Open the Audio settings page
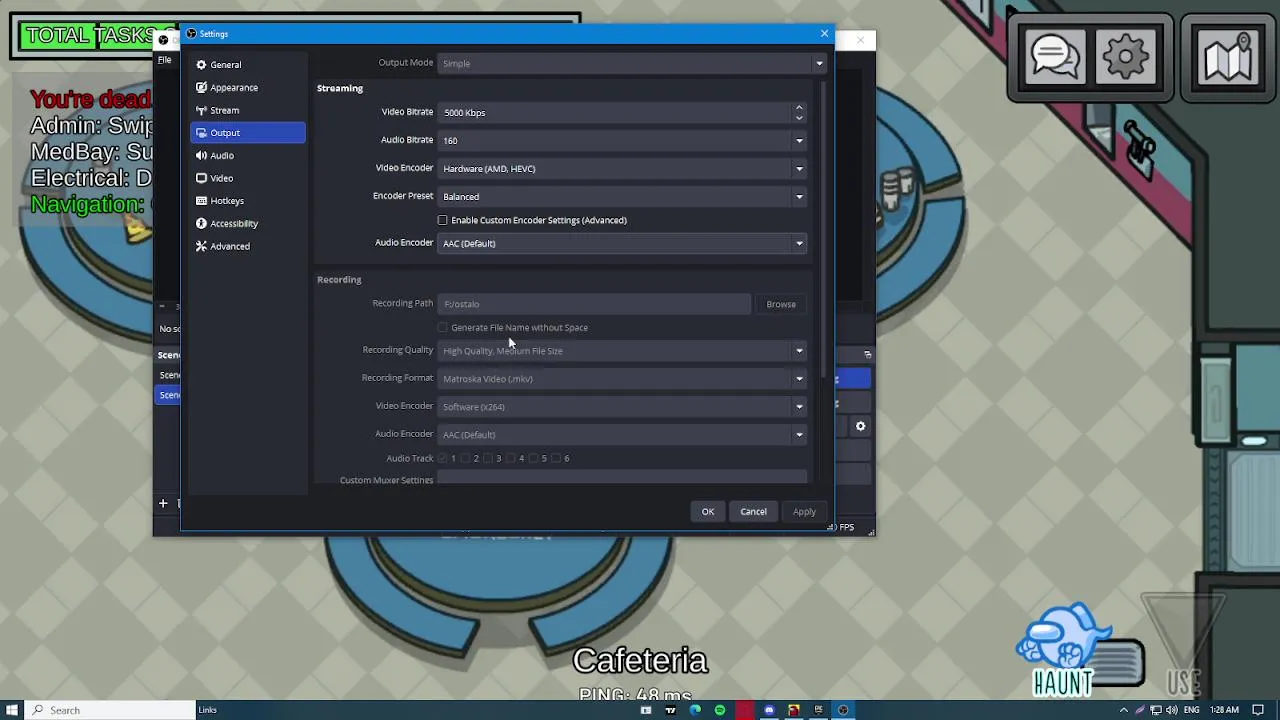1280x720 pixels. click(247, 156)
